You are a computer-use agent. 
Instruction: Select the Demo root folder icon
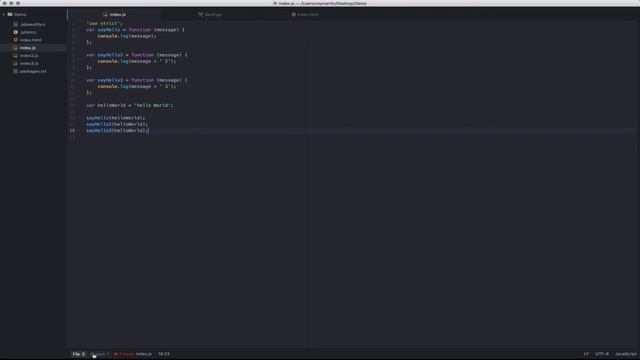click(10, 14)
